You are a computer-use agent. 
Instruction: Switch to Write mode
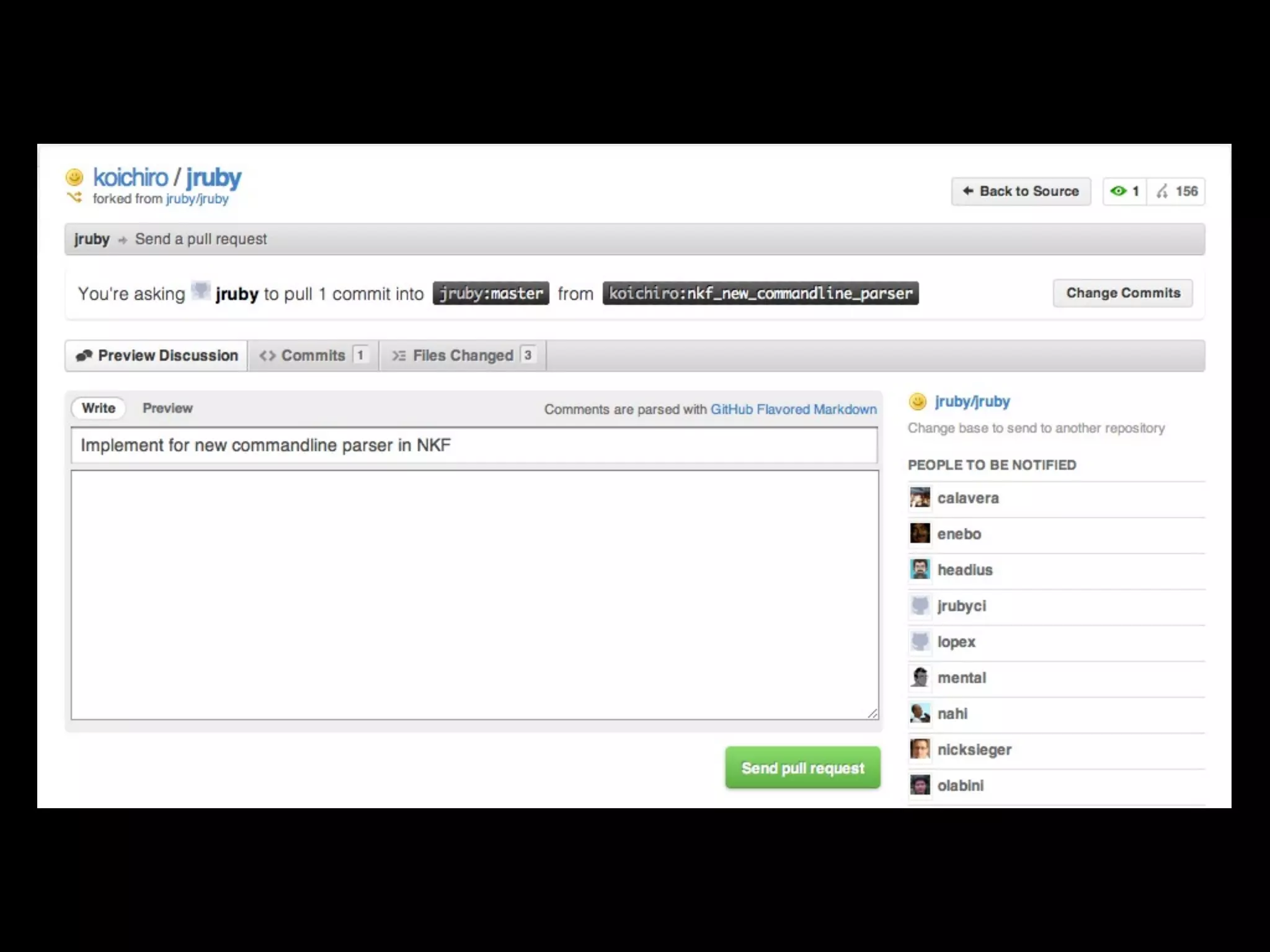pos(98,408)
